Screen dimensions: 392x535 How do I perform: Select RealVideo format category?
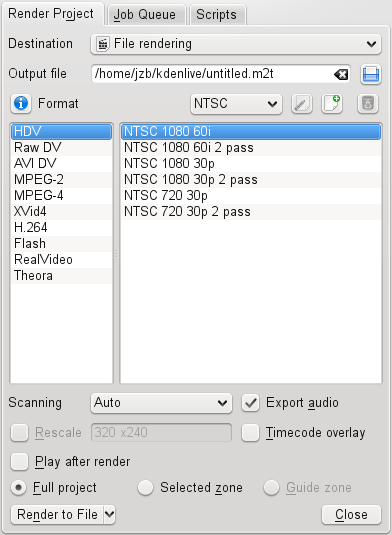(61, 260)
